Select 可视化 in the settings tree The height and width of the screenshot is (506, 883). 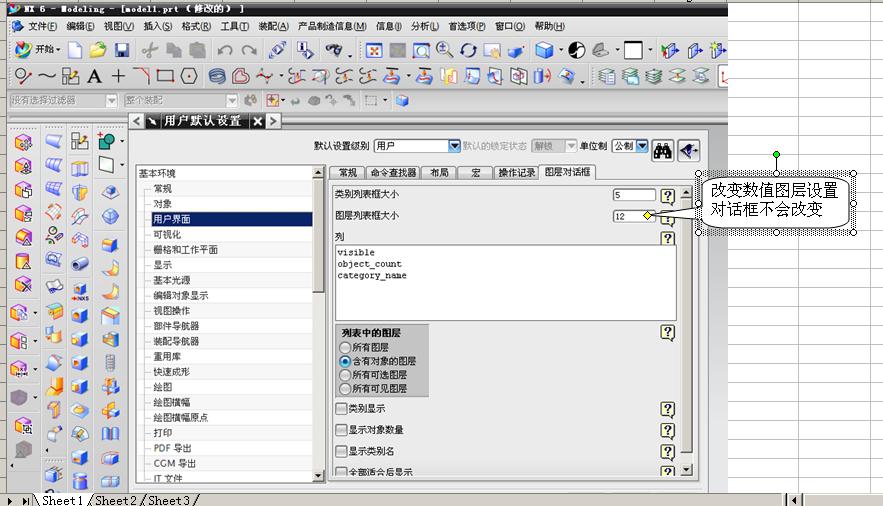167,234
